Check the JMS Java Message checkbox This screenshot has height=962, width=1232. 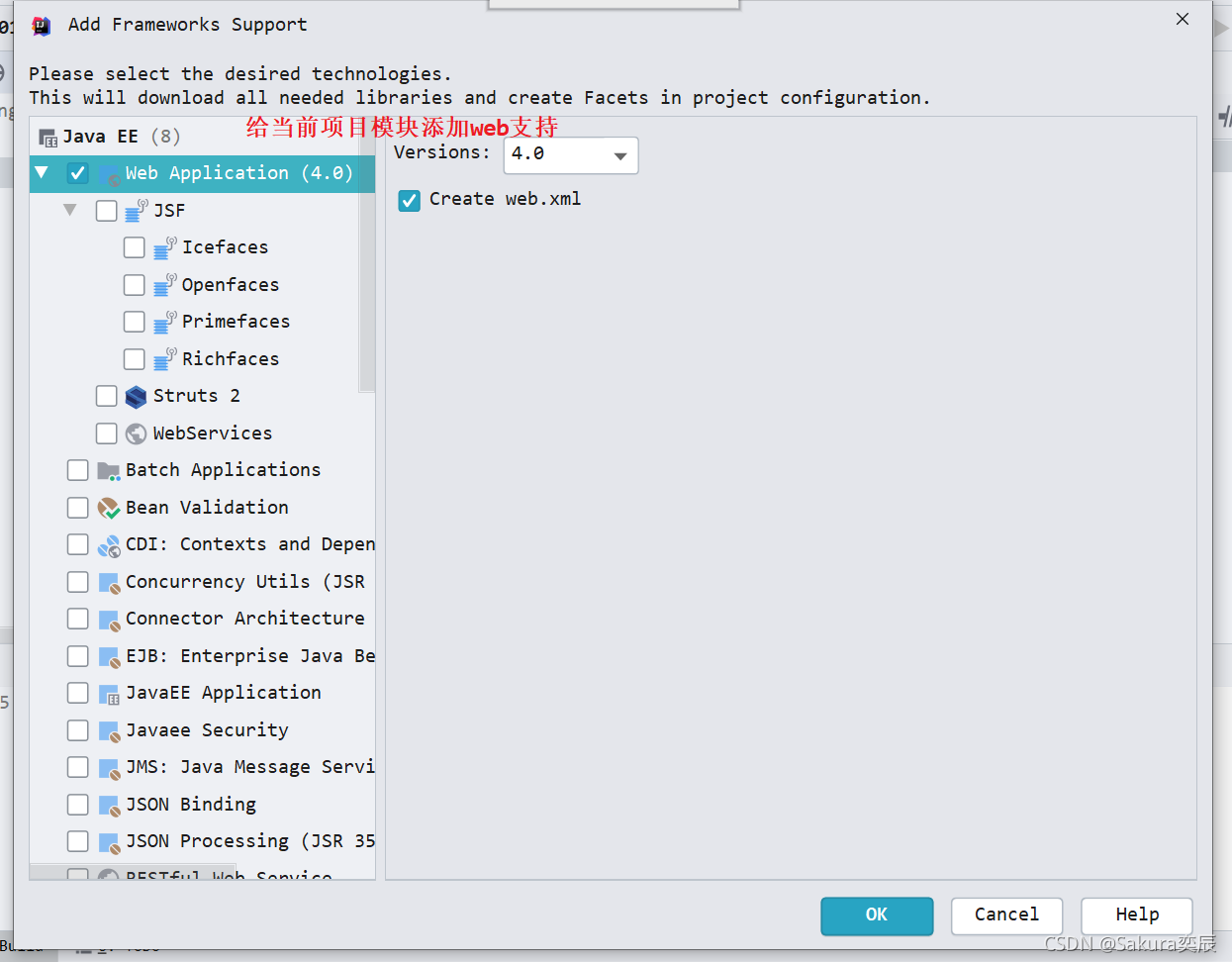tap(78, 767)
